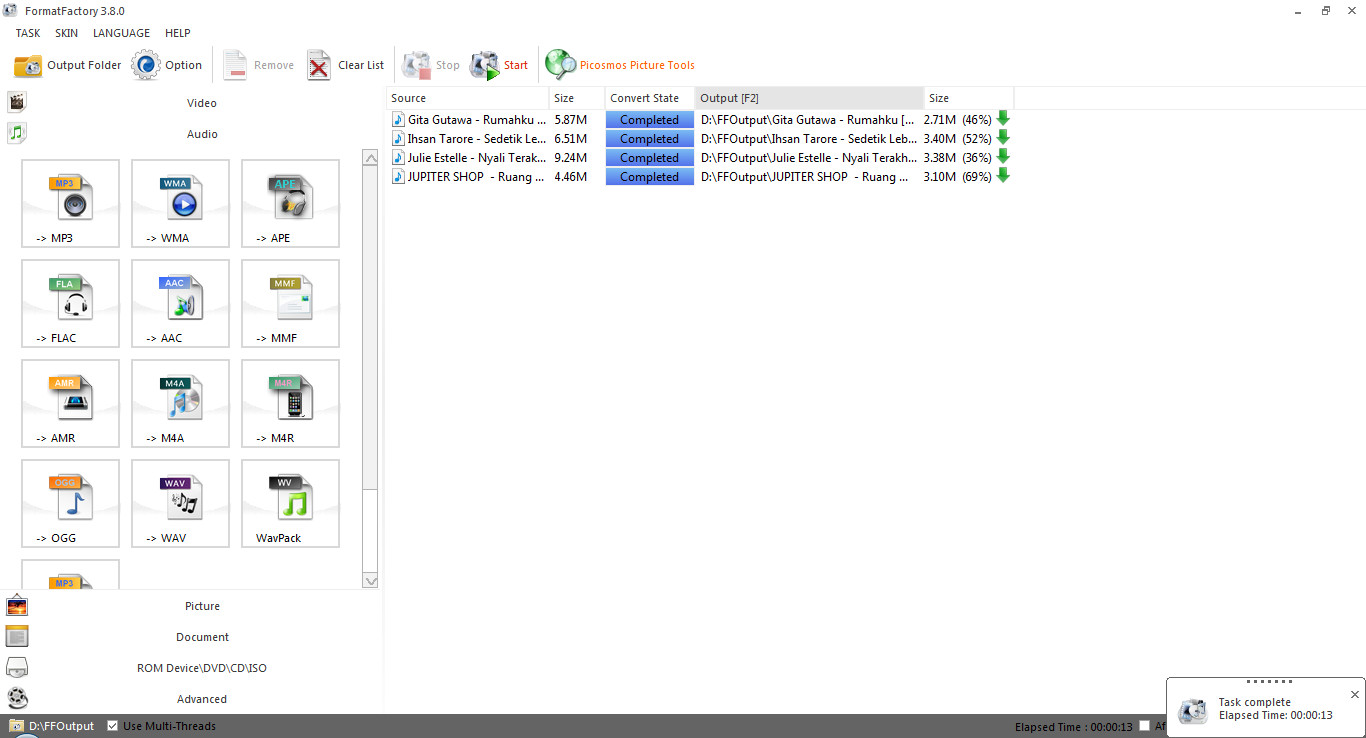The width and height of the screenshot is (1366, 738).
Task: Open the HELP menu
Action: pyautogui.click(x=177, y=33)
